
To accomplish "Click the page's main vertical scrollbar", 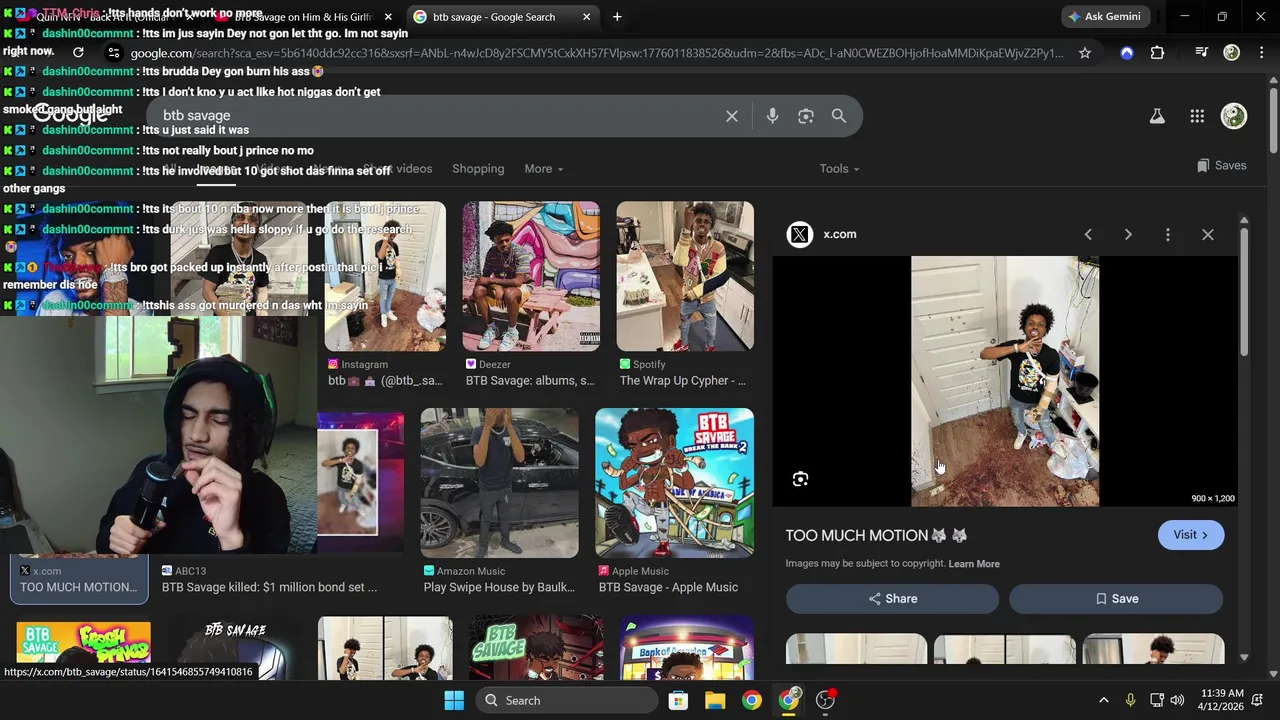I will tap(1273, 120).
